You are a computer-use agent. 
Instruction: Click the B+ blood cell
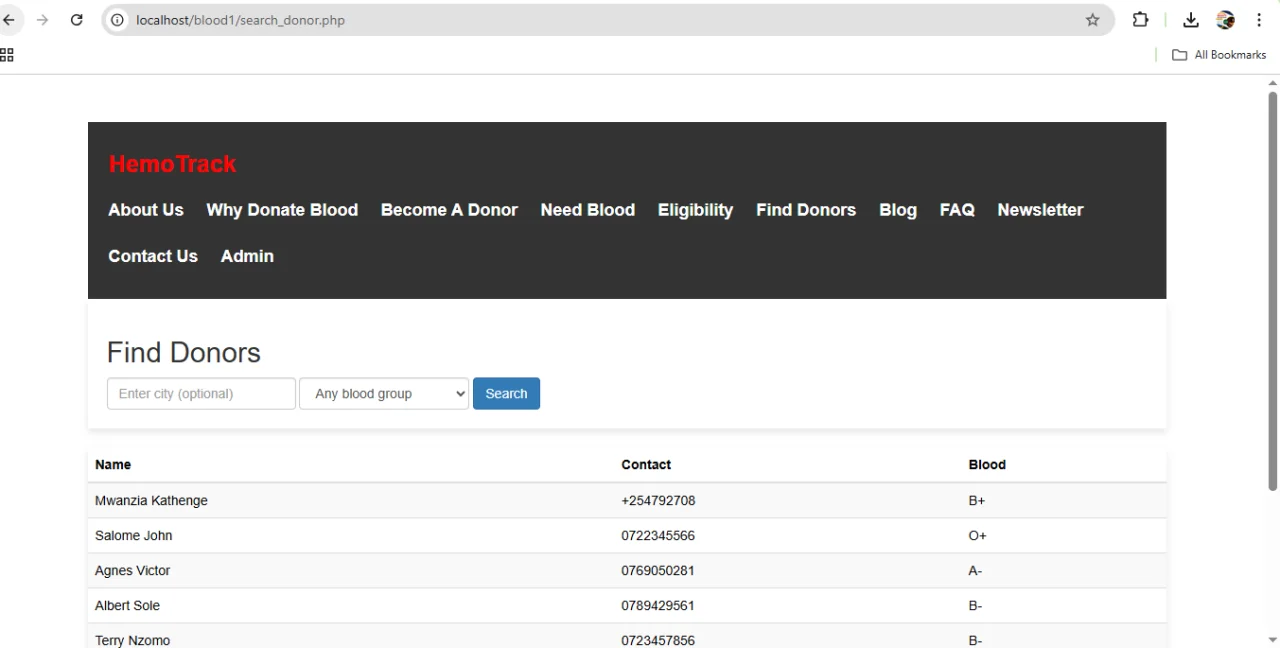click(977, 500)
